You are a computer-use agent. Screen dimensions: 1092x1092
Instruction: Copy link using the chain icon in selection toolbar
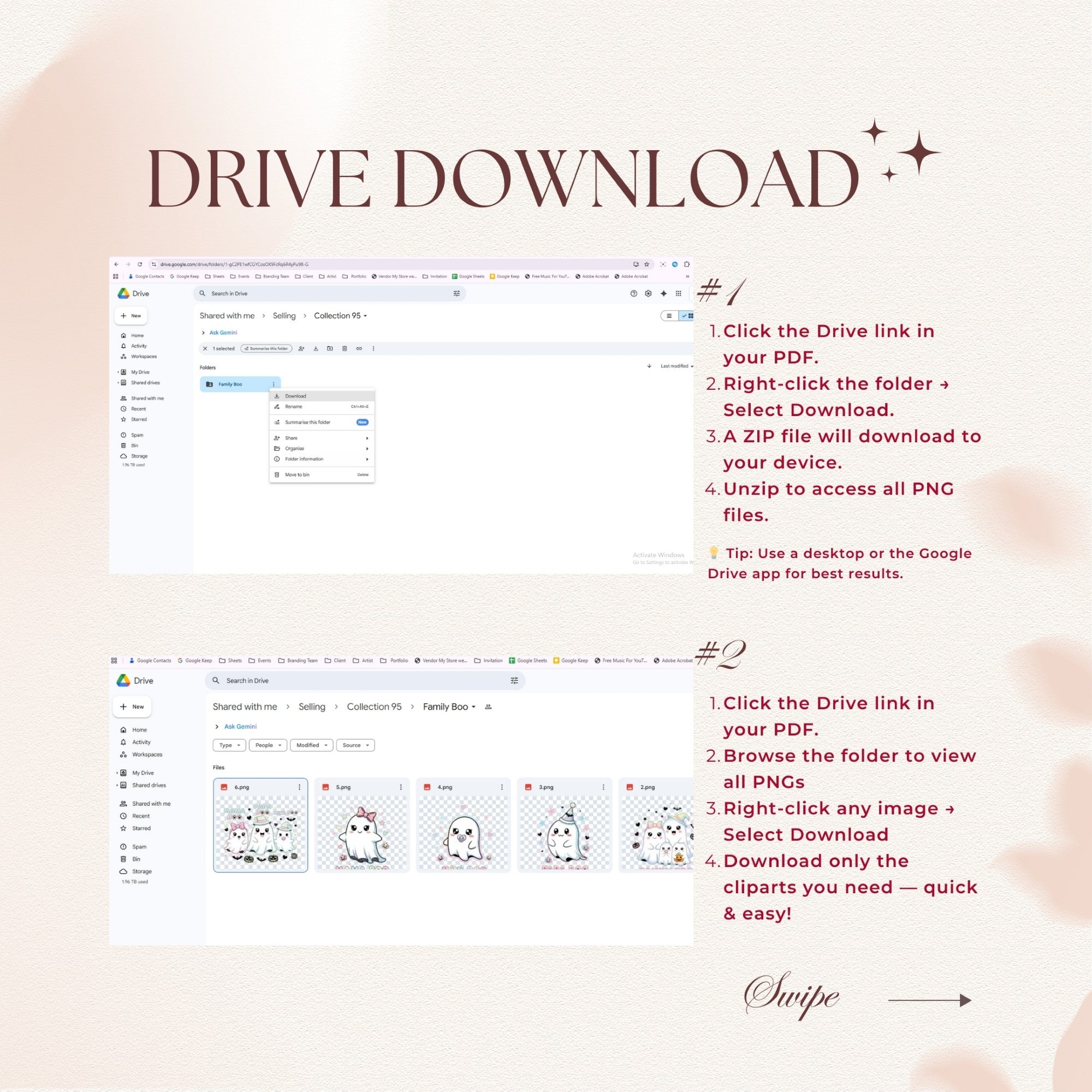point(359,349)
